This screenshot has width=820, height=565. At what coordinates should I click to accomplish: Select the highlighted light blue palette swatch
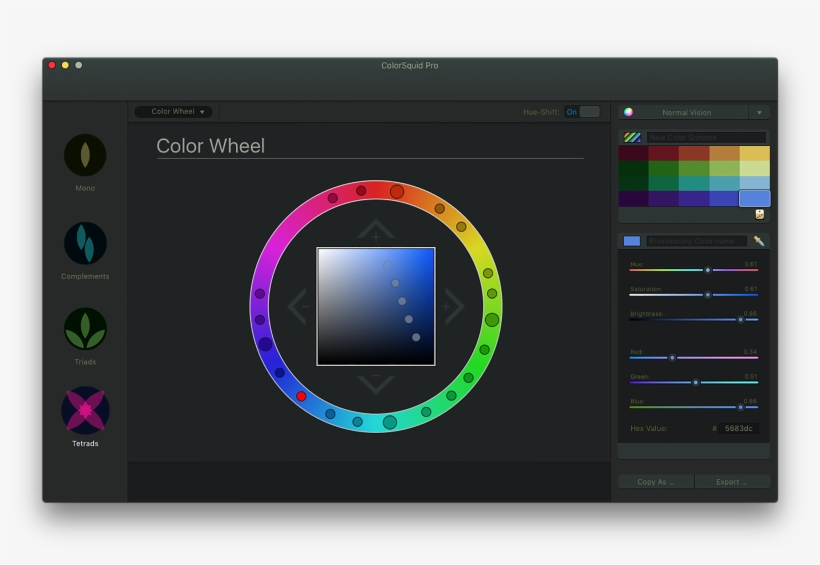(x=755, y=198)
